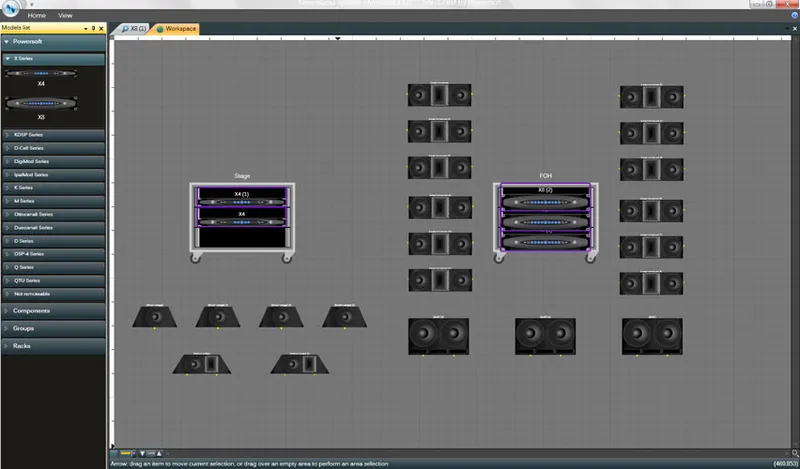The width and height of the screenshot is (800, 469).
Task: Open the zoom magnifier in bottom-right corner
Action: coord(794,453)
